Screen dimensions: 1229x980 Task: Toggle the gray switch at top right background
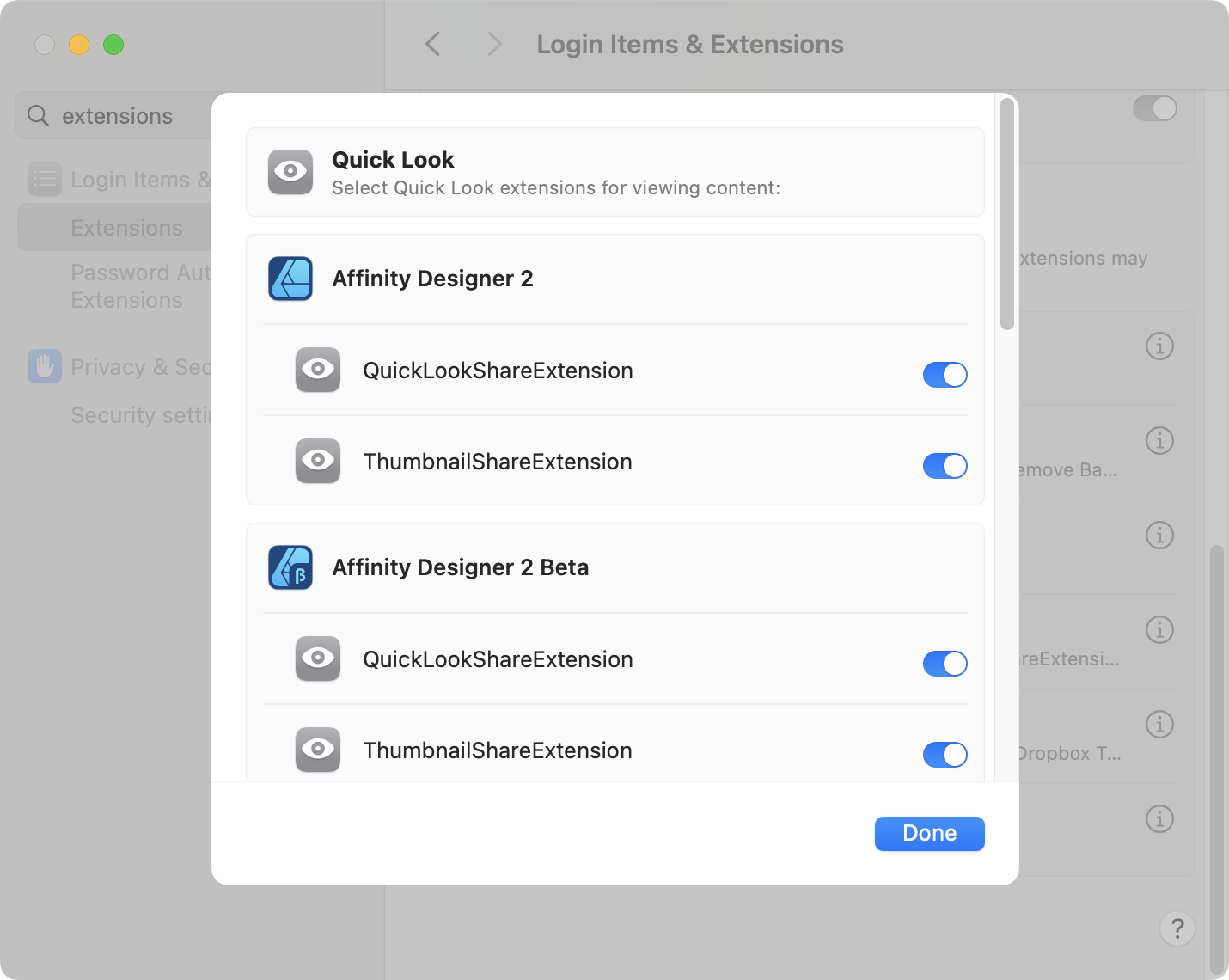pos(1155,108)
